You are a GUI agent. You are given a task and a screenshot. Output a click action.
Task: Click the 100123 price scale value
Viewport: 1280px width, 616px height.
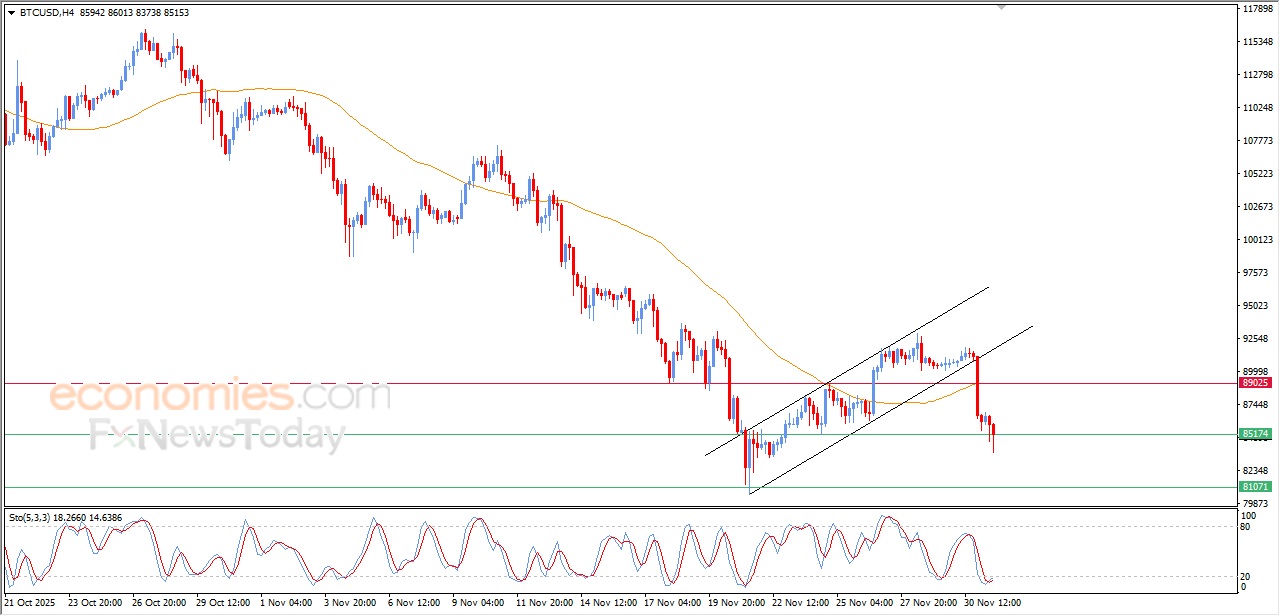[1256, 239]
